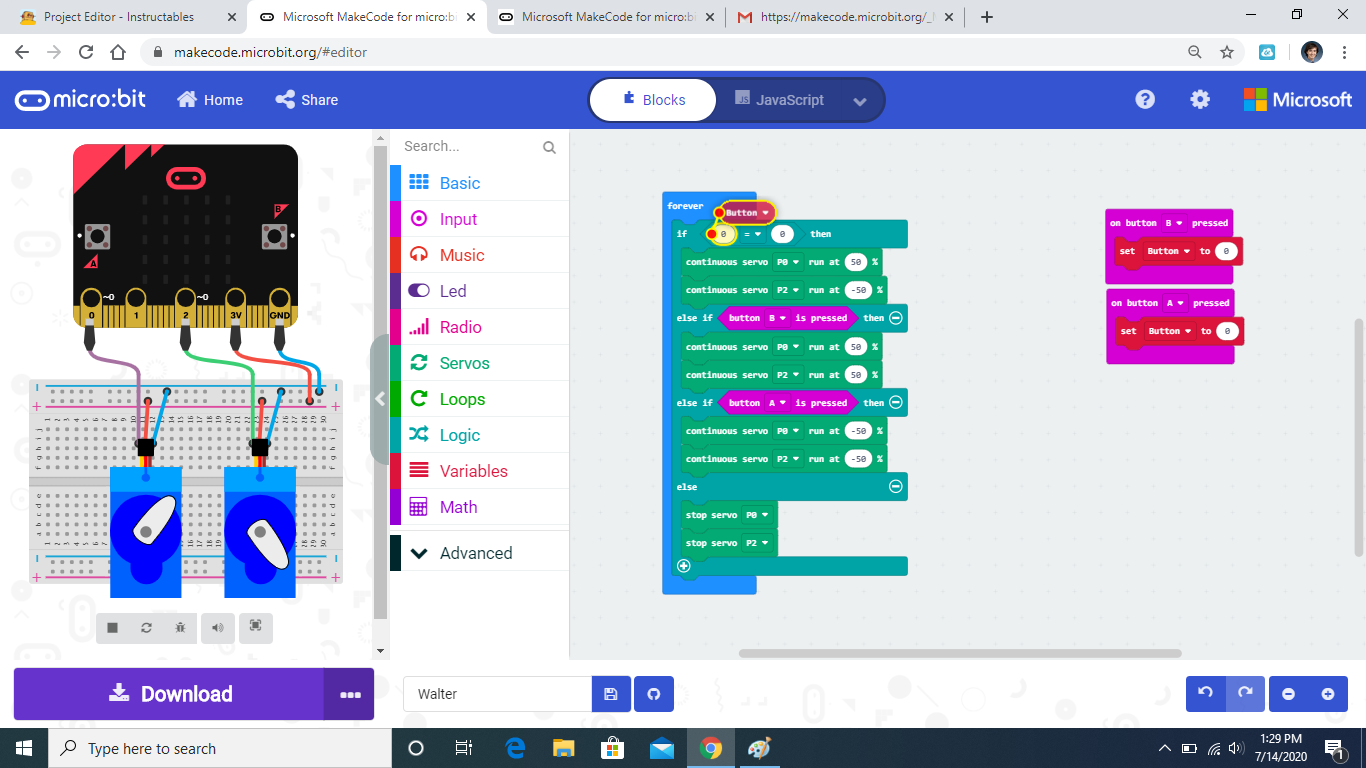Zoom in the blocks workspace
The image size is (1366, 768).
pyautogui.click(x=1328, y=694)
